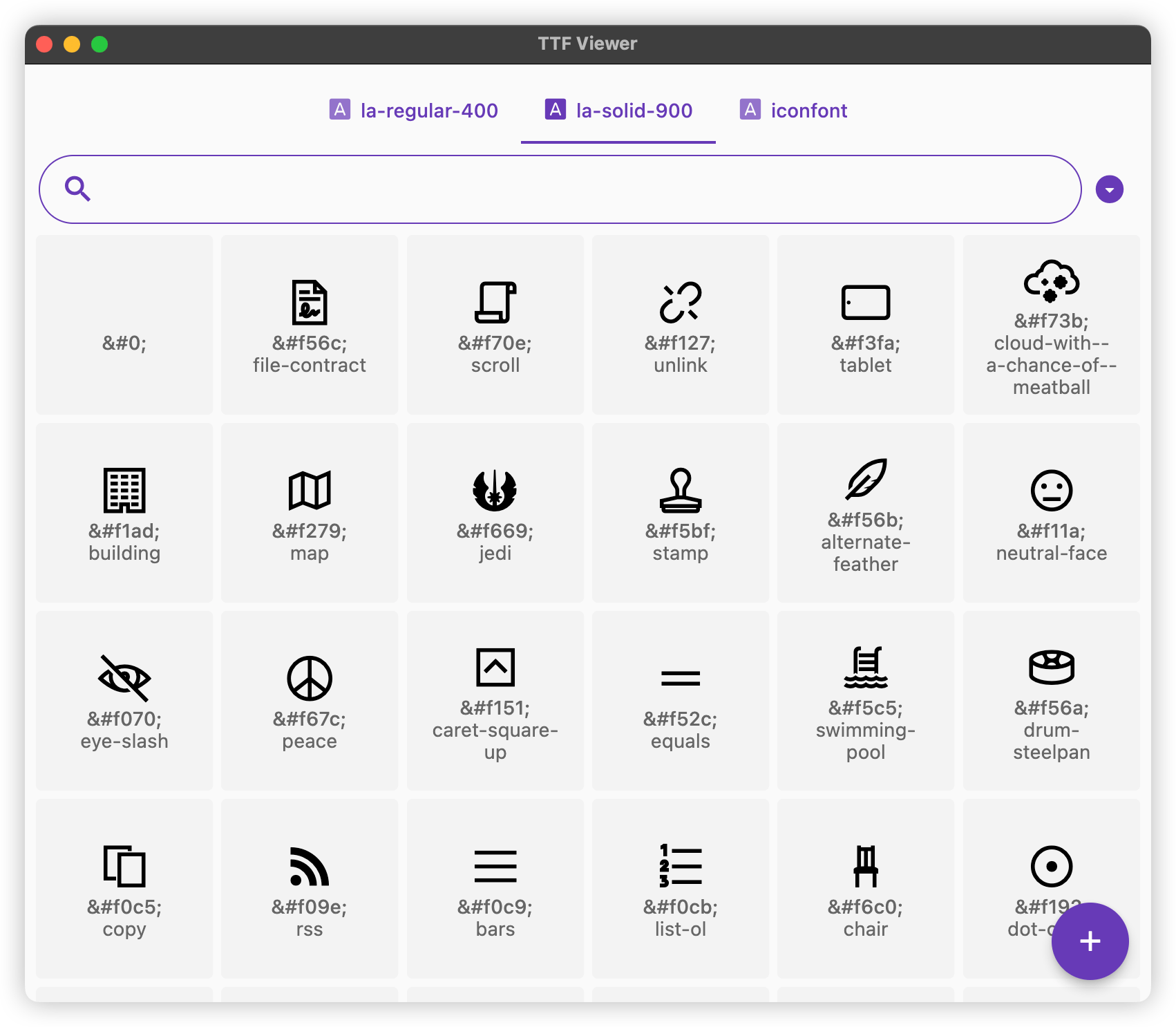Select the file-contract icon

click(x=310, y=302)
